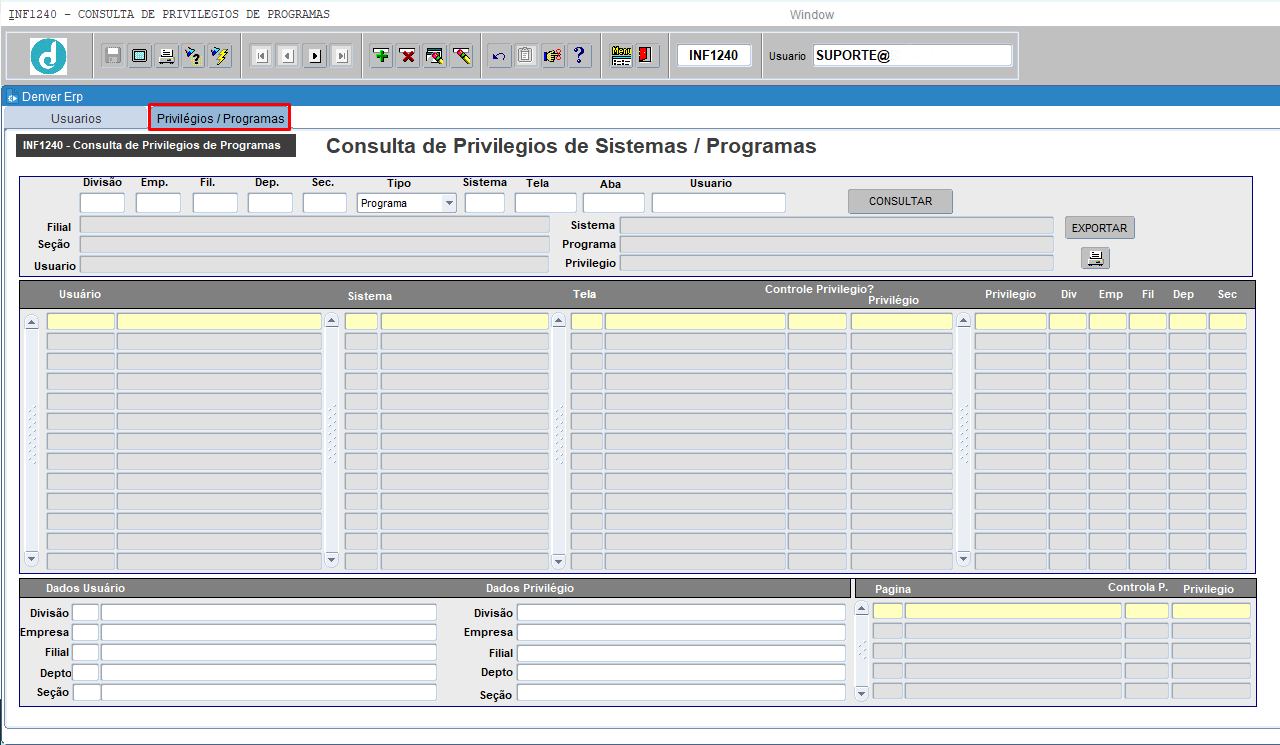Click down arrow of Tela grid scrollbar
The image size is (1280, 745).
559,561
